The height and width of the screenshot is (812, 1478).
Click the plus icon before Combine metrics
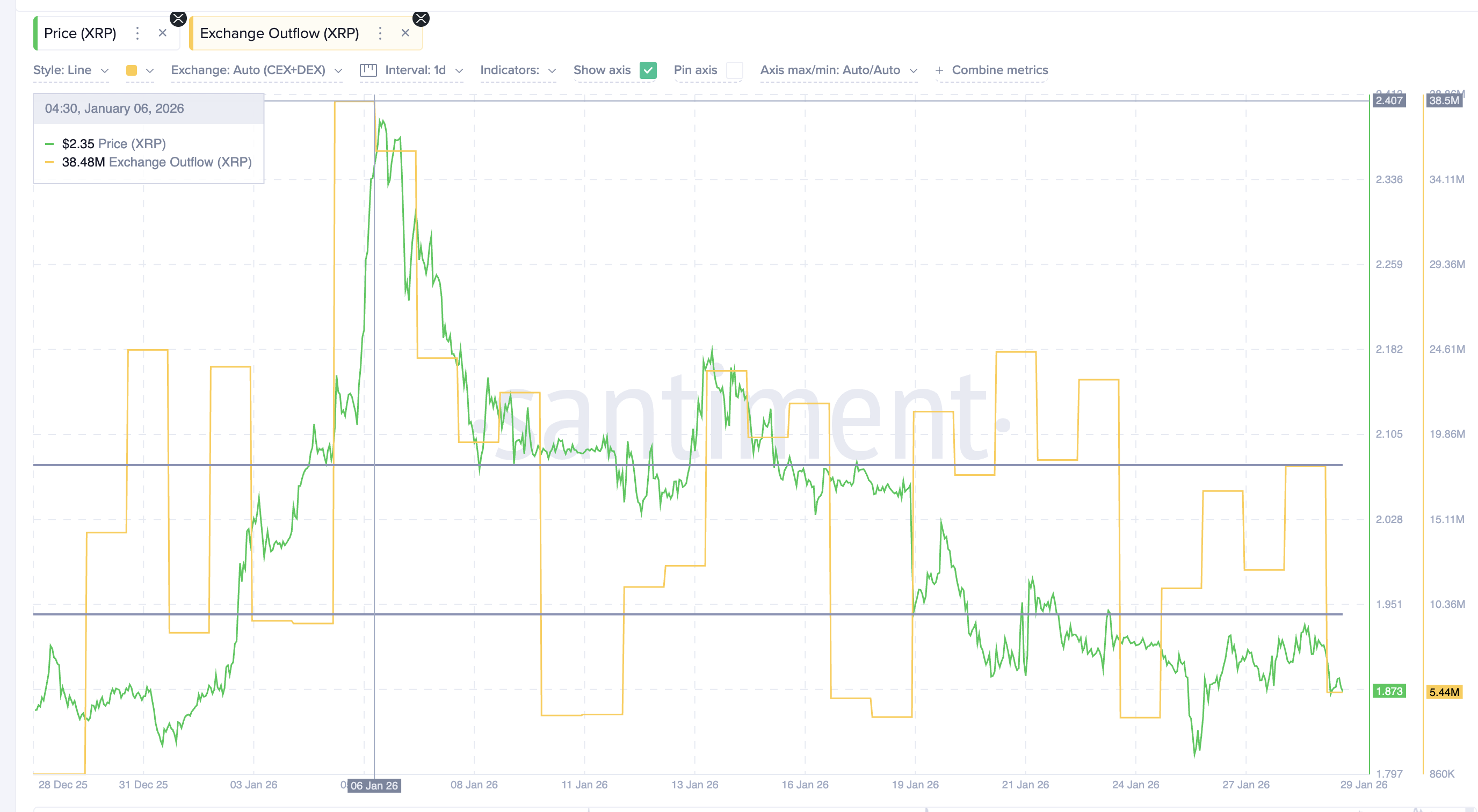click(x=939, y=70)
